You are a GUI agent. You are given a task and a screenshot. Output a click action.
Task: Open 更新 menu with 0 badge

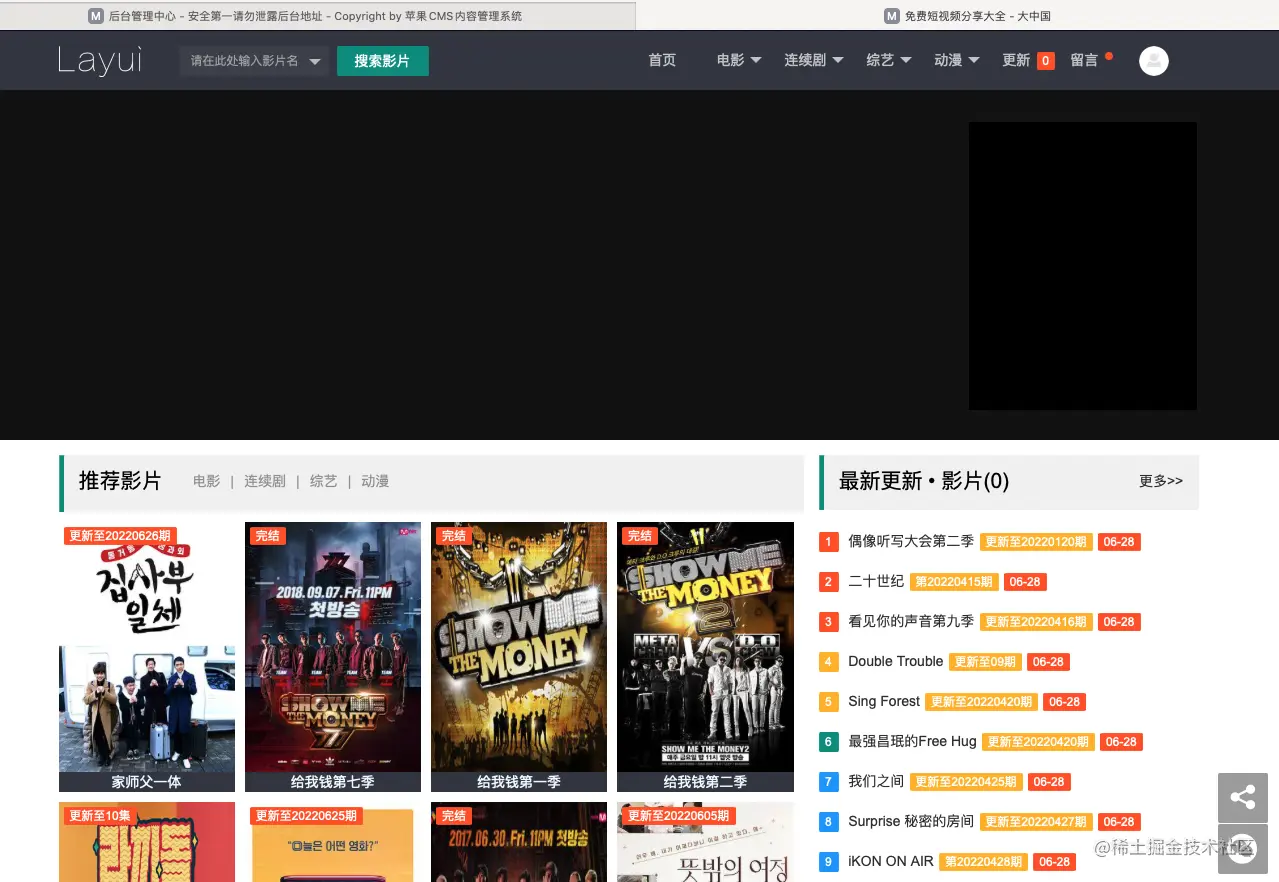point(1028,60)
